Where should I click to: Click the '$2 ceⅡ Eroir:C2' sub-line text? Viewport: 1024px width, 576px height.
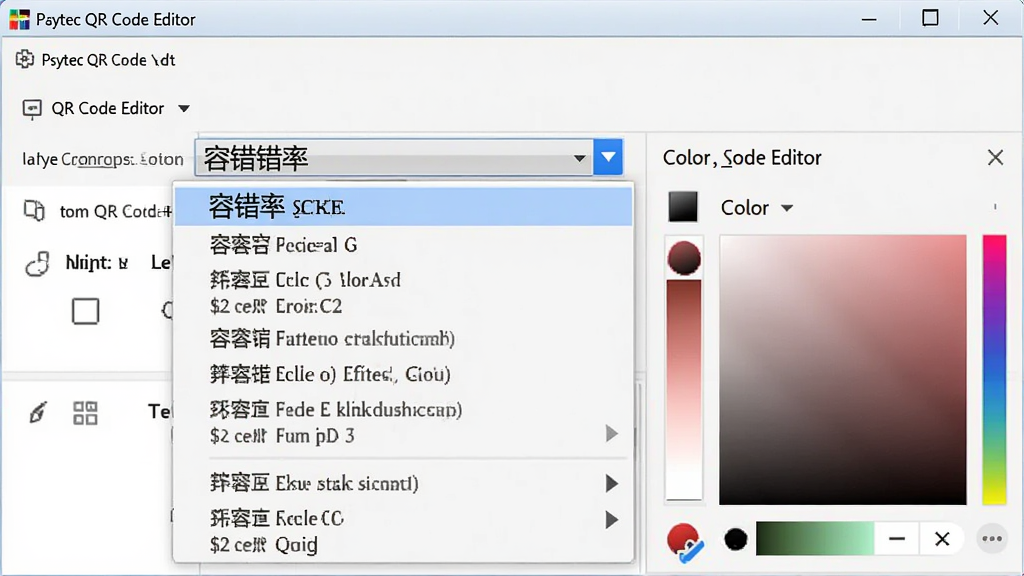pos(276,306)
